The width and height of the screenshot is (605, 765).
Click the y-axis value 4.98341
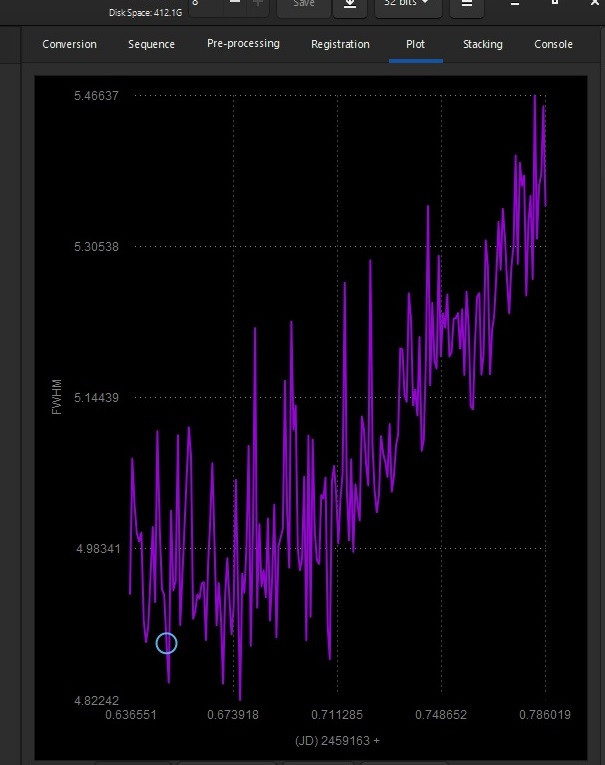pyautogui.click(x=98, y=549)
